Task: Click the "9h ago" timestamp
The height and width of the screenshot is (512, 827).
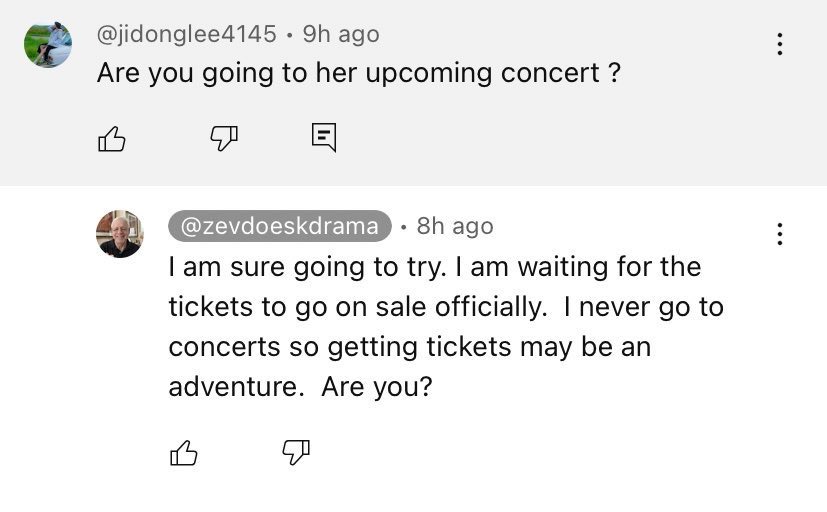Action: point(341,34)
